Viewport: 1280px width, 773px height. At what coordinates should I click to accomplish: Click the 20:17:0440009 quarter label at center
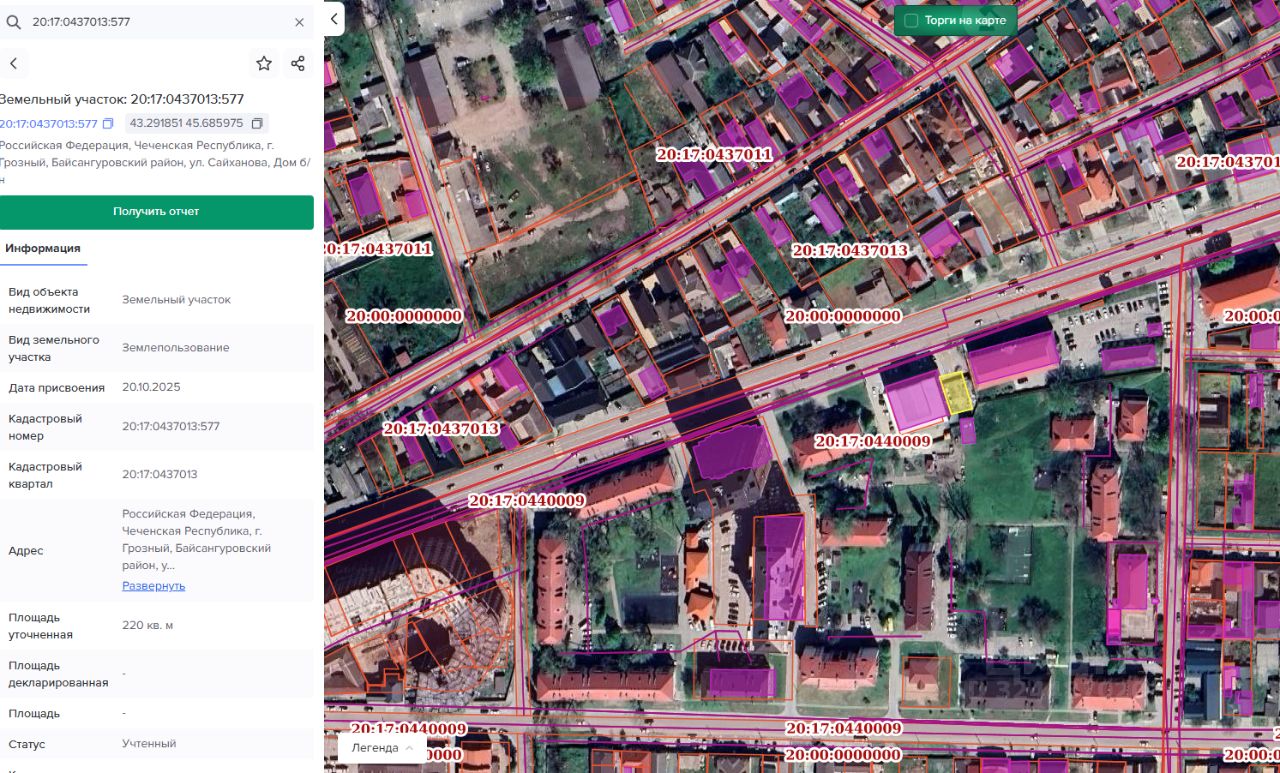[x=872, y=441]
